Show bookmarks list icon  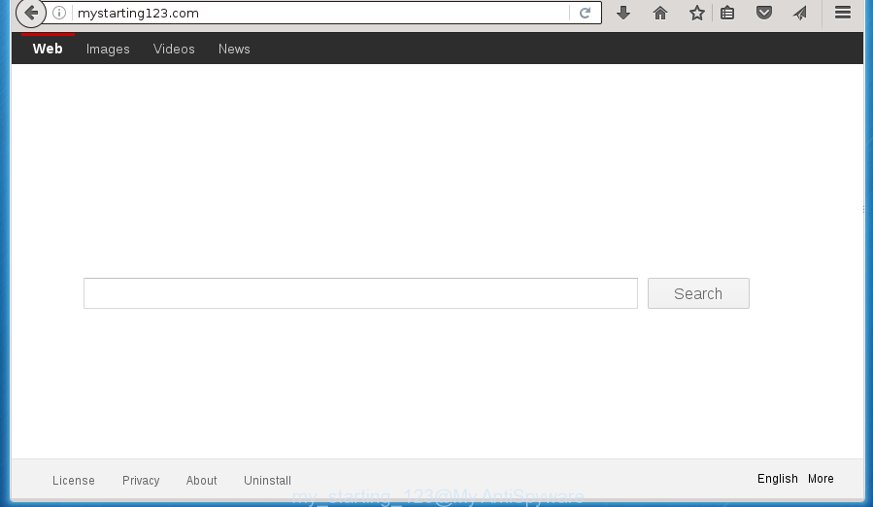[727, 13]
